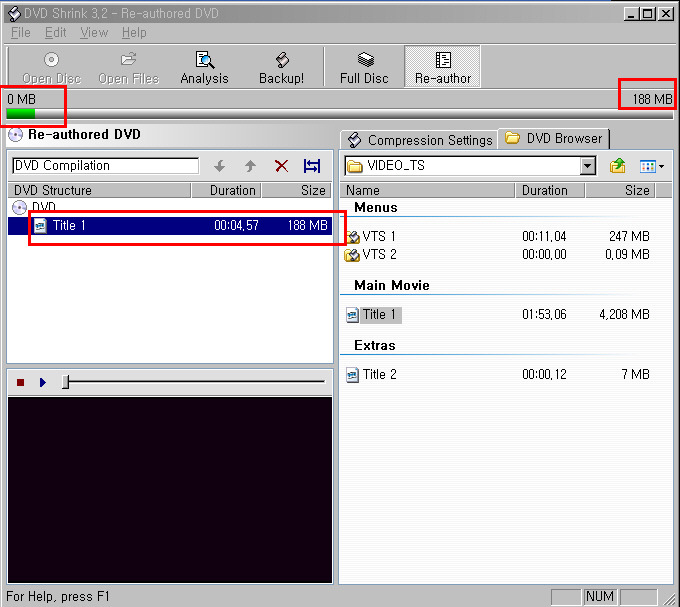Click Size header in DVD Browser

click(x=621, y=190)
